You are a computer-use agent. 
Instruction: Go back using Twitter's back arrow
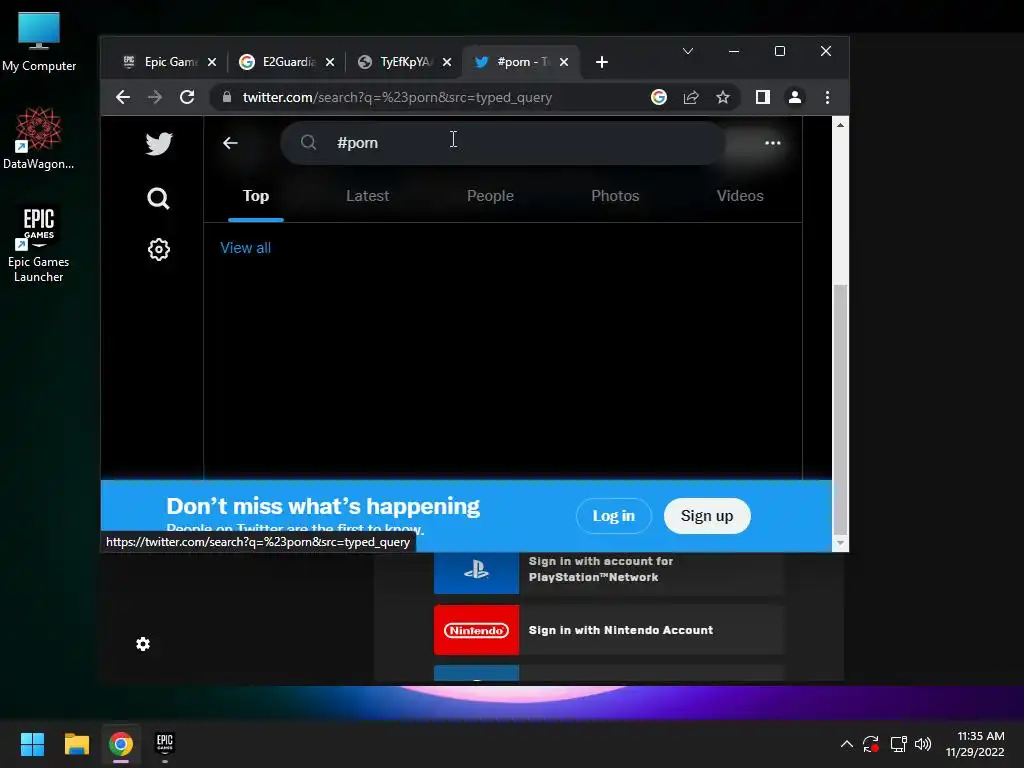coord(230,143)
